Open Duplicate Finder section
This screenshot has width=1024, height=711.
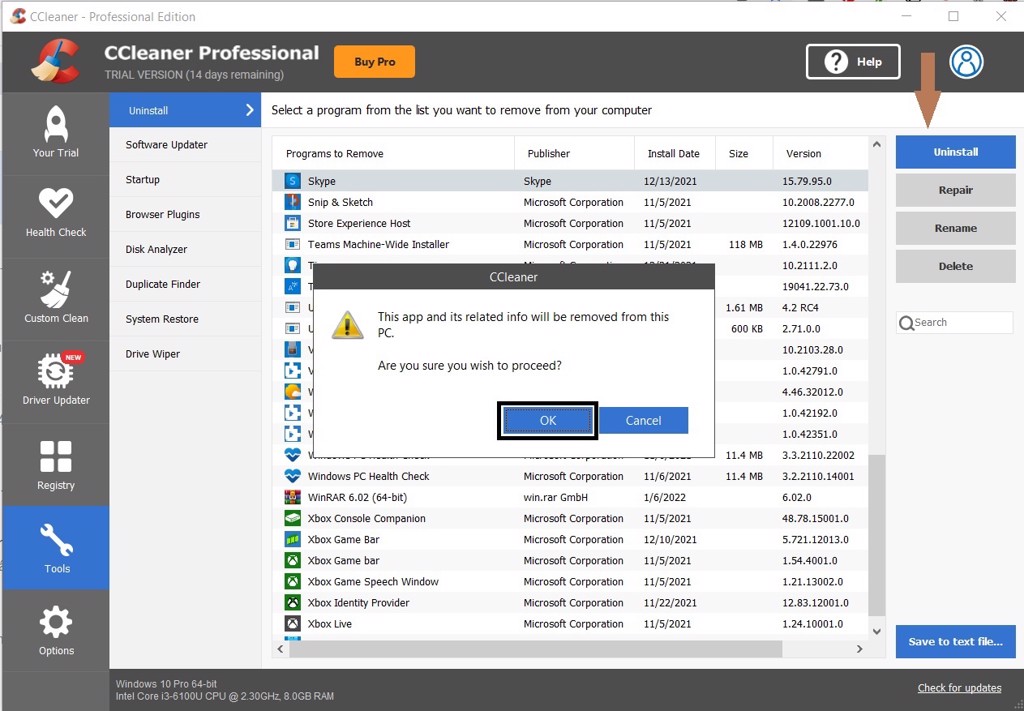pos(185,284)
